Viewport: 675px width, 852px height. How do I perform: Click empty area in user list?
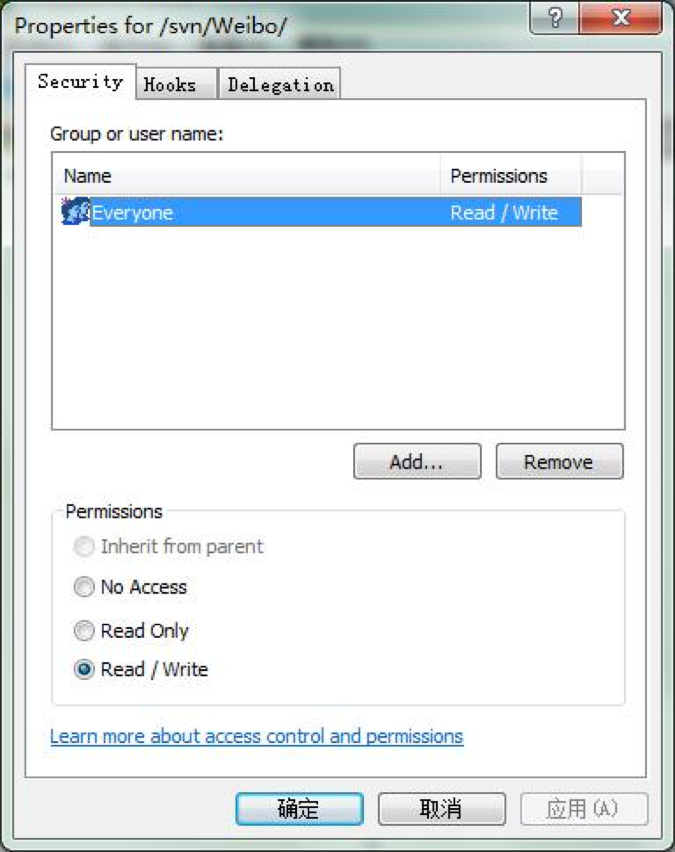point(337,326)
